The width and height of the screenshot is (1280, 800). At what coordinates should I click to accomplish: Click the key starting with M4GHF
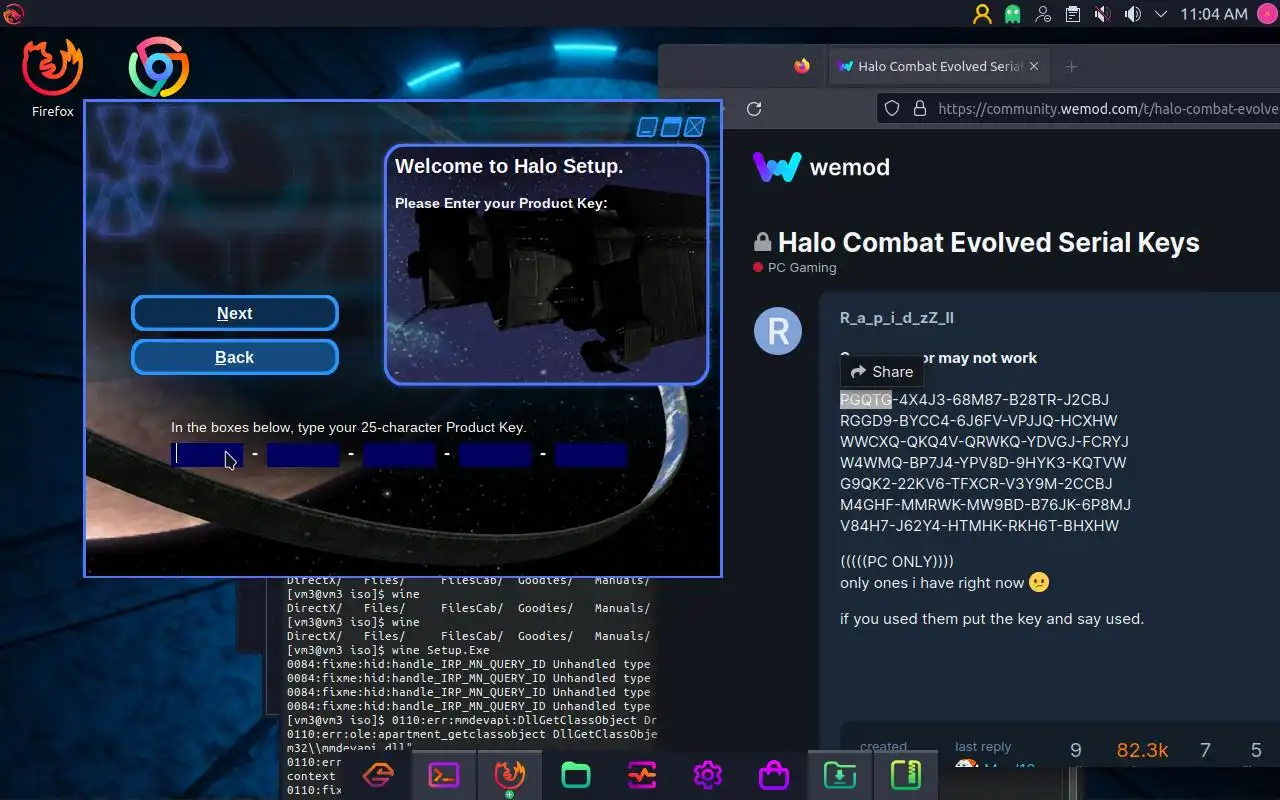(x=985, y=504)
